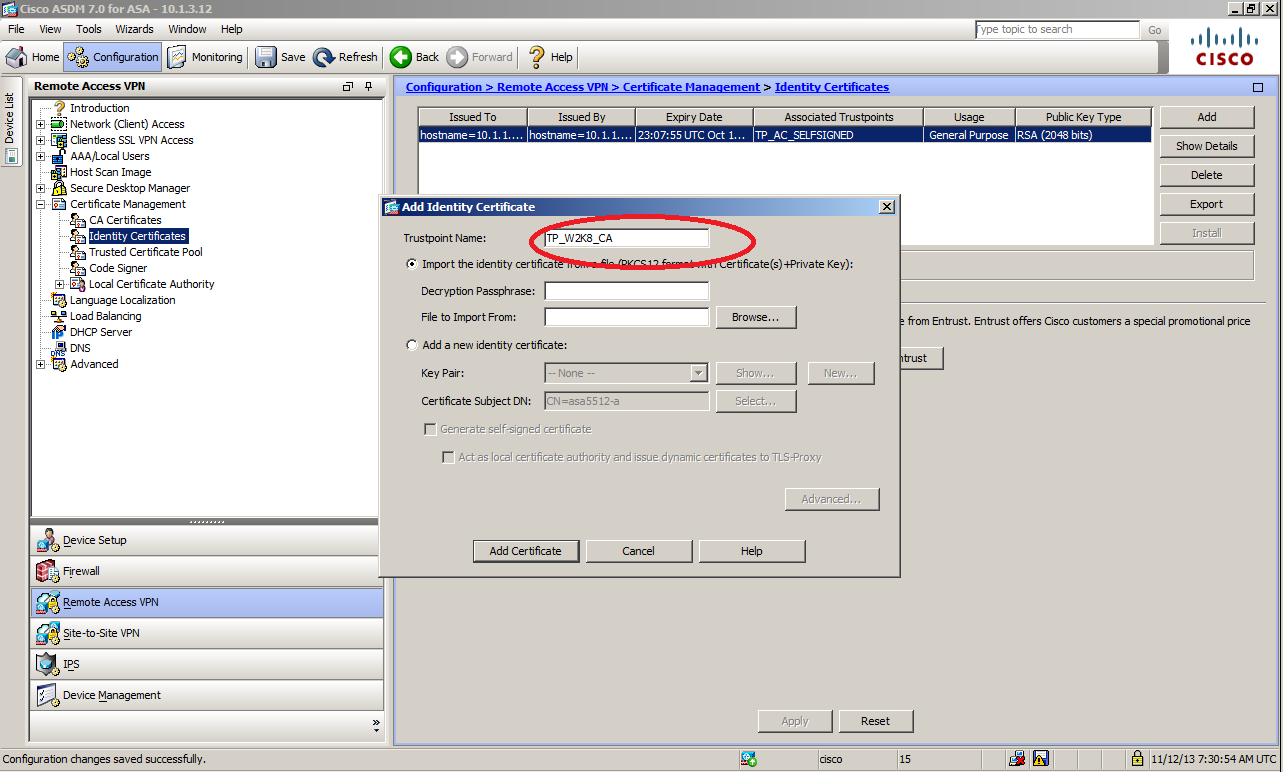
Task: Click the padlock icon in status bar
Action: pyautogui.click(x=1136, y=759)
